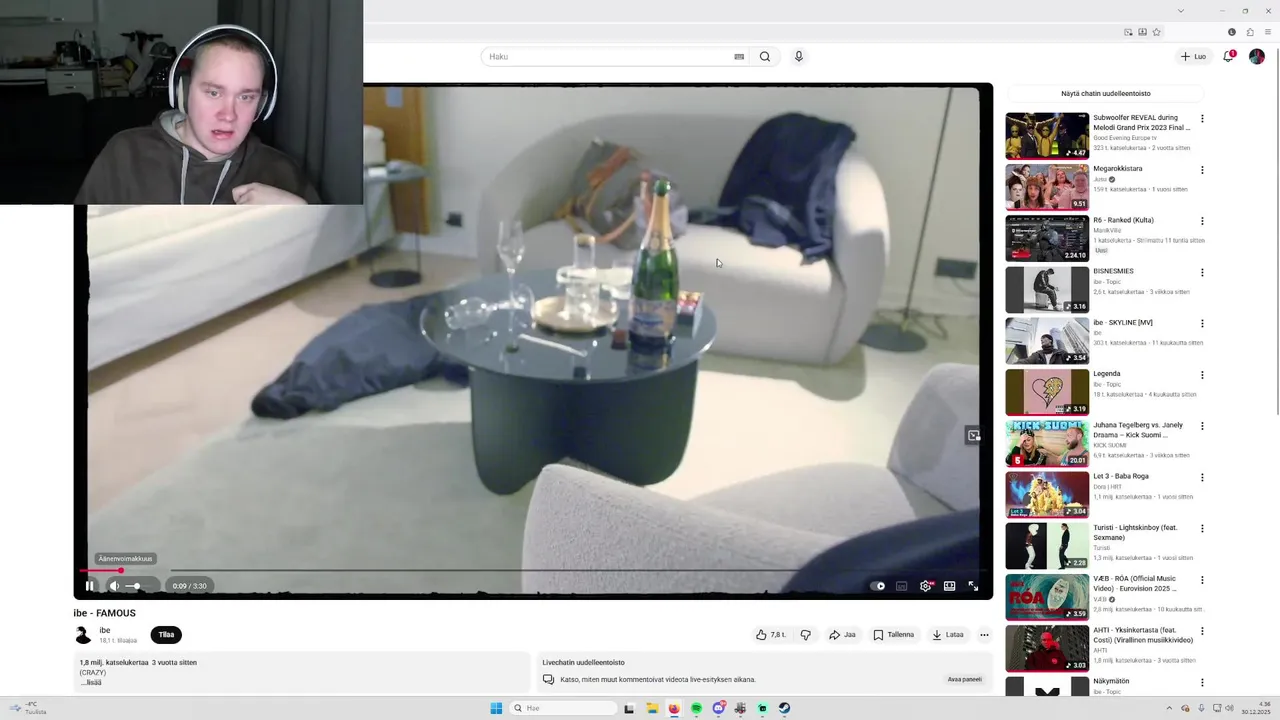
Task: Open Juhana Tegelberg vs. Janely Draama video
Action: (x=1138, y=430)
